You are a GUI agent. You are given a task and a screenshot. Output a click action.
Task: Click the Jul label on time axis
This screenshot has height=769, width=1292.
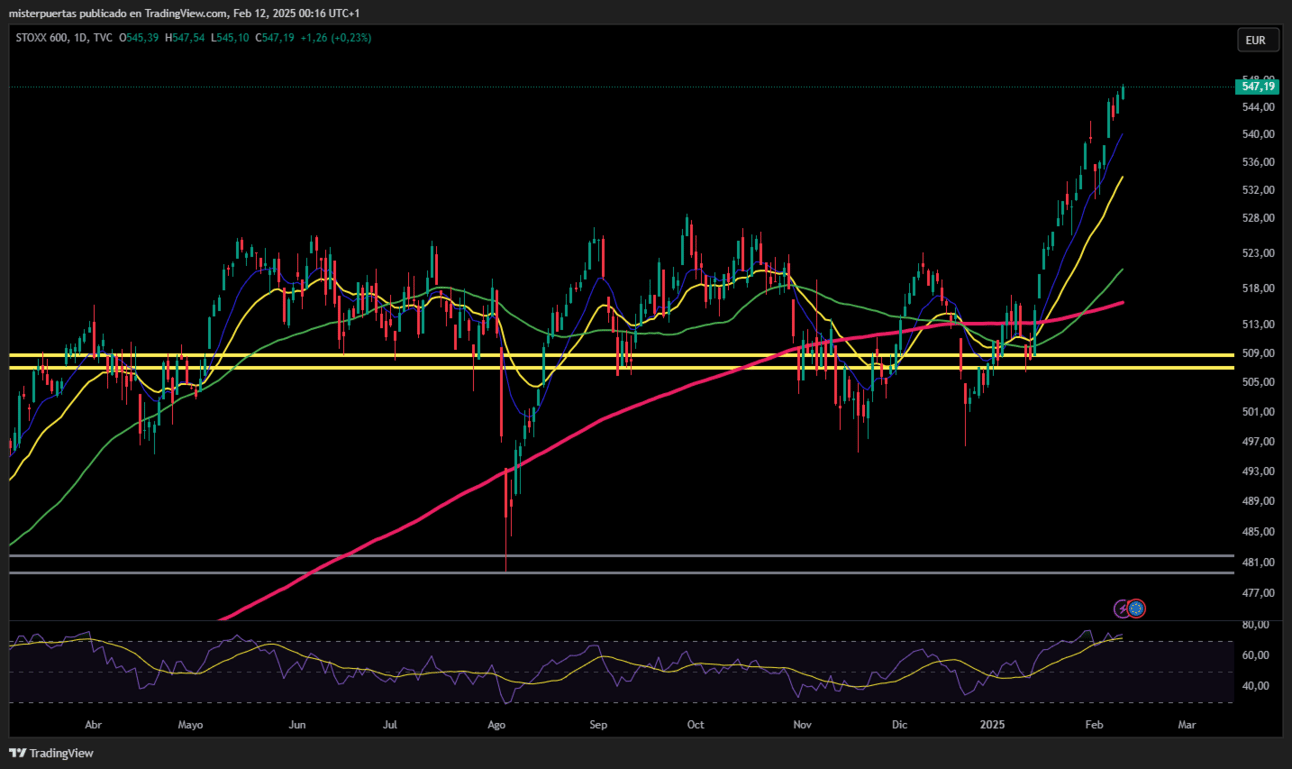[x=391, y=724]
